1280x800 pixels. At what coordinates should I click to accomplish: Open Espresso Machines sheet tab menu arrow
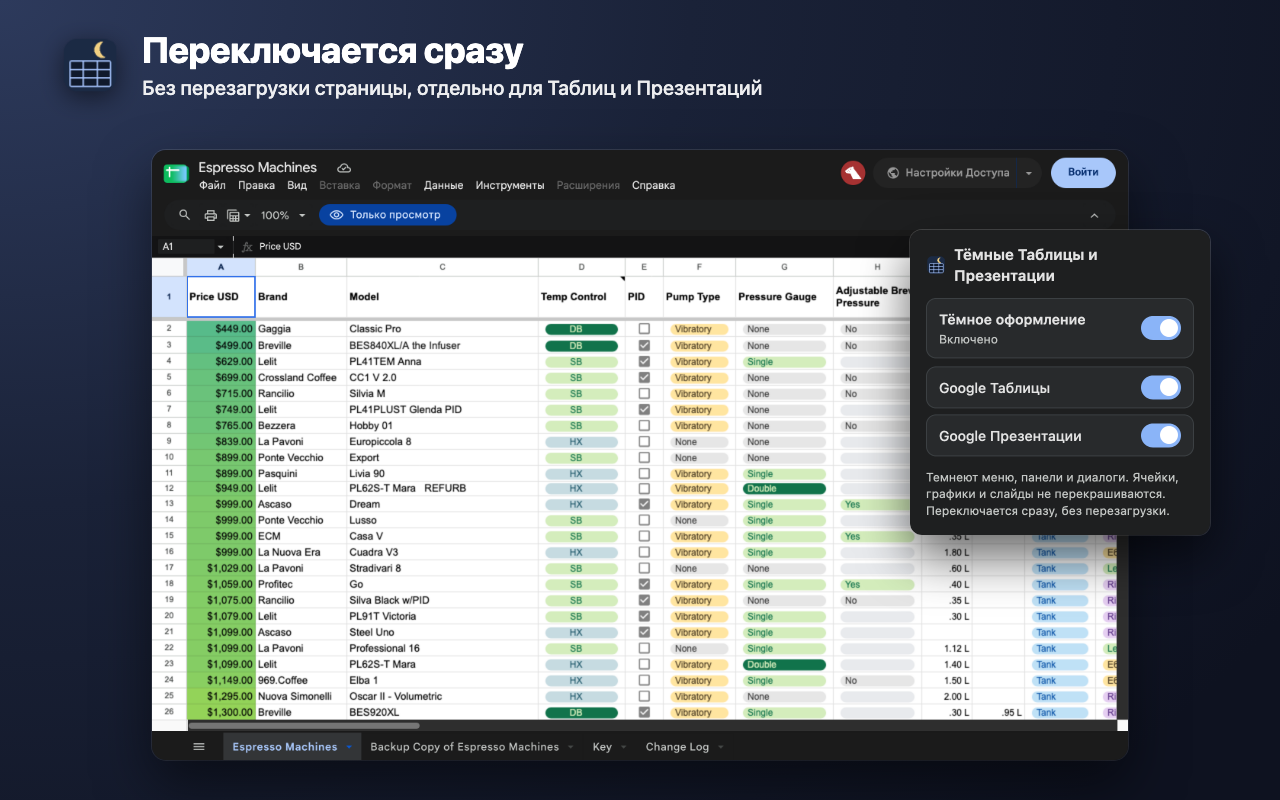point(349,747)
